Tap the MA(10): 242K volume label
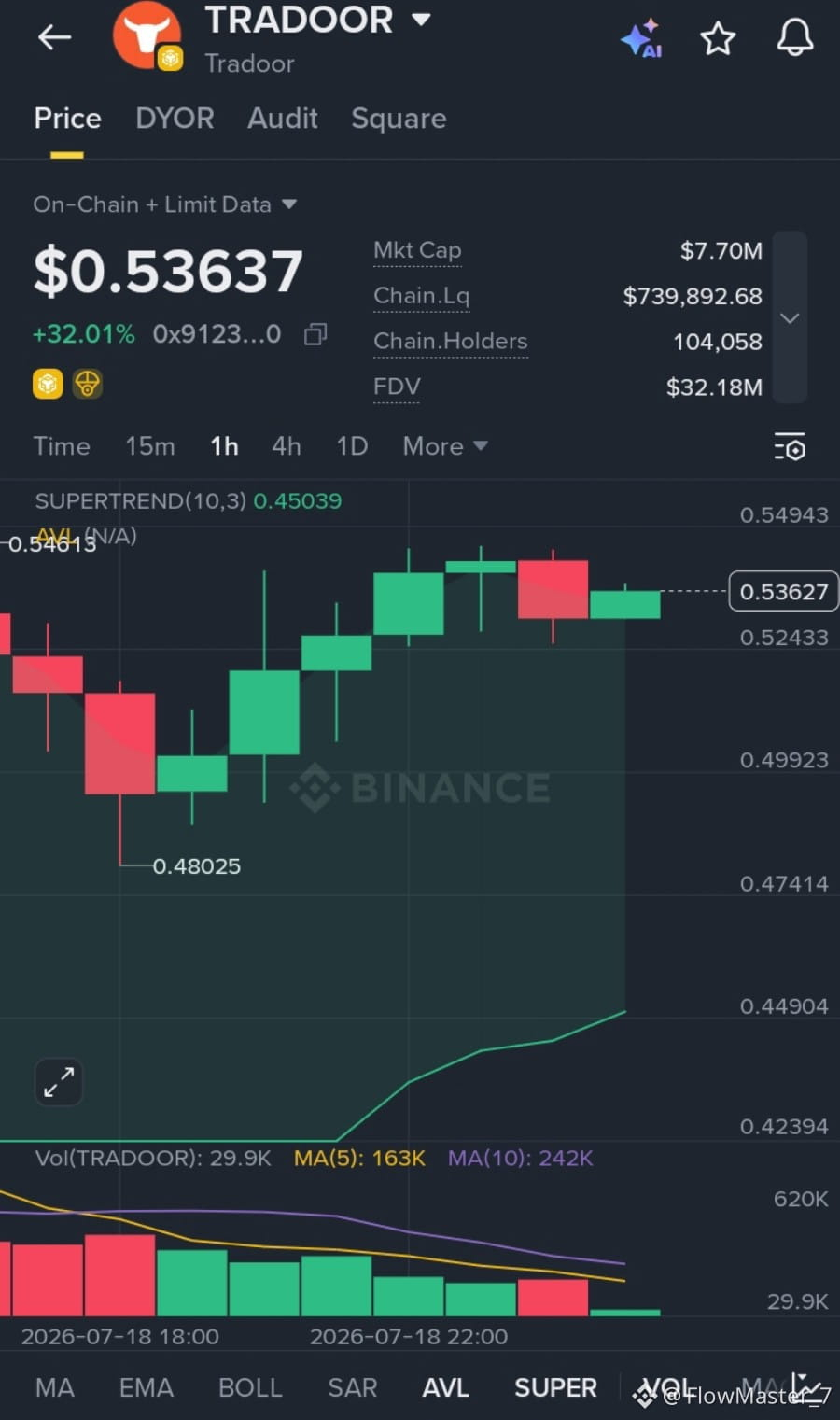The width and height of the screenshot is (840, 1420). [x=521, y=1159]
